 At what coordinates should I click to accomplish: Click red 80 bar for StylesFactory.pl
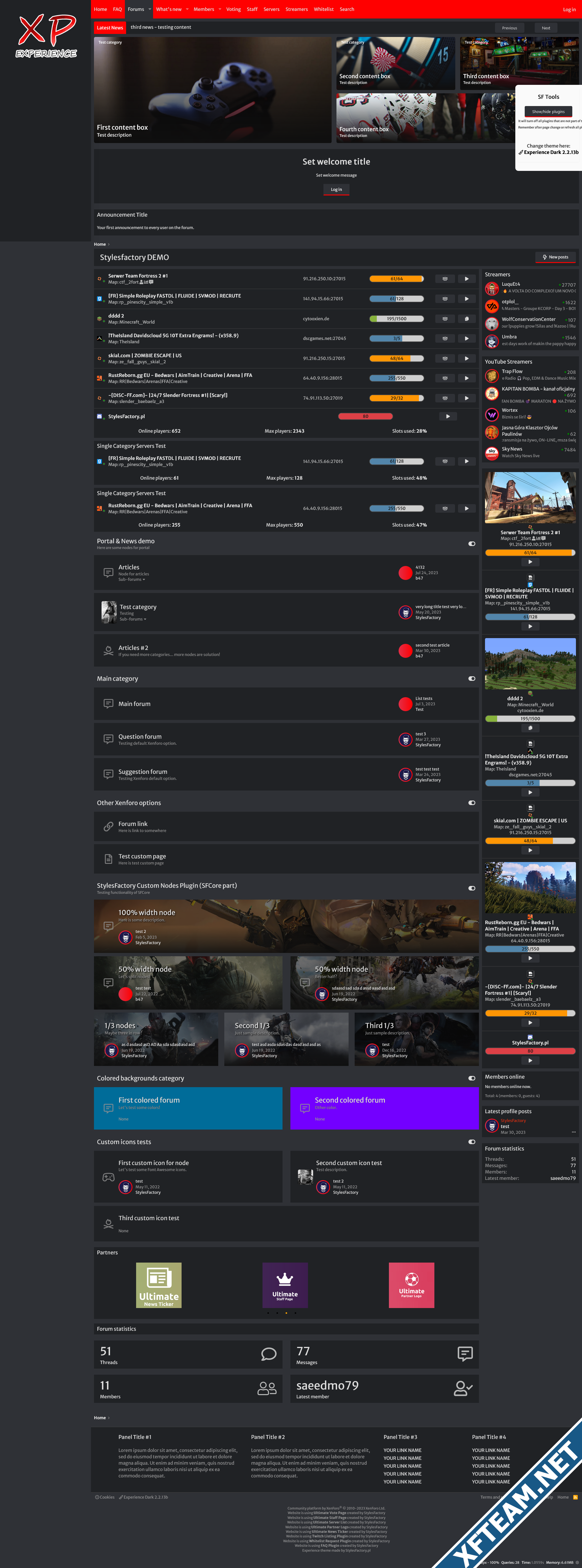365,416
